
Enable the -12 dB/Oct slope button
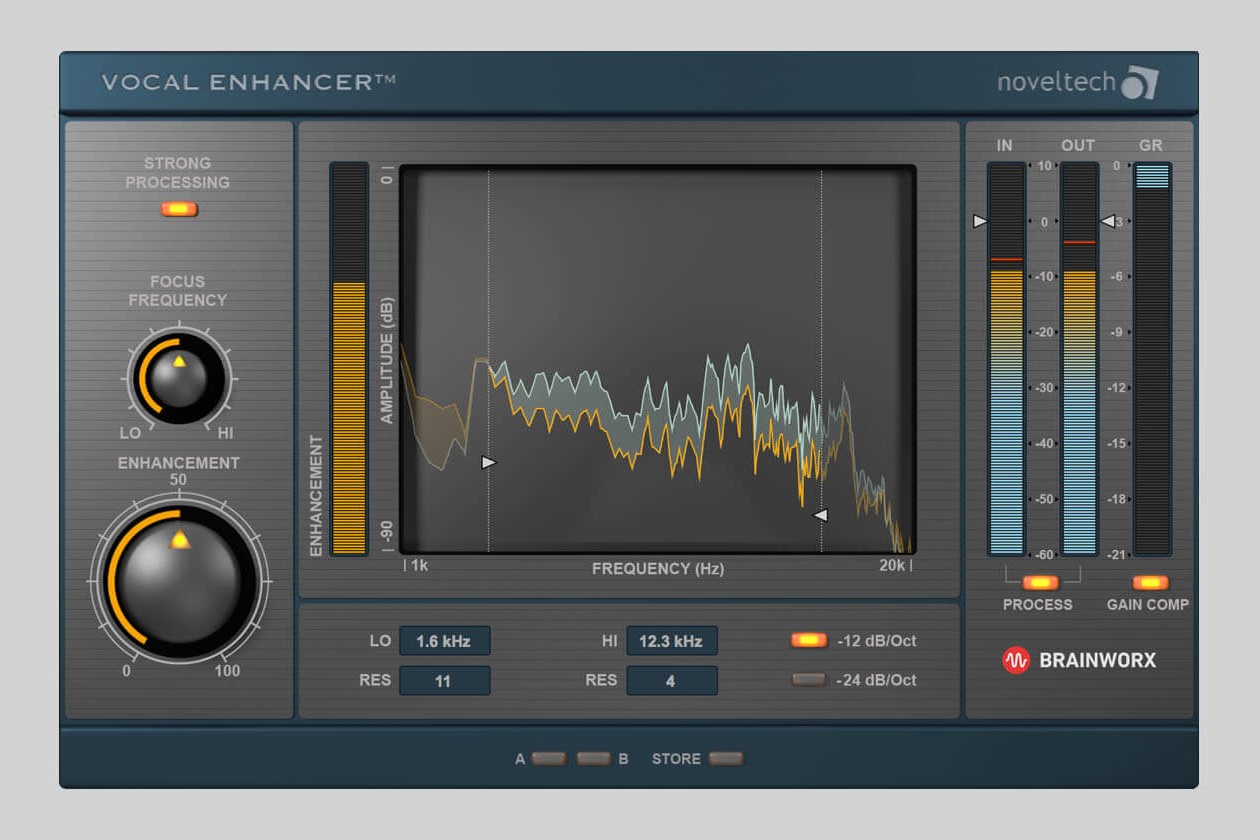pyautogui.click(x=809, y=640)
